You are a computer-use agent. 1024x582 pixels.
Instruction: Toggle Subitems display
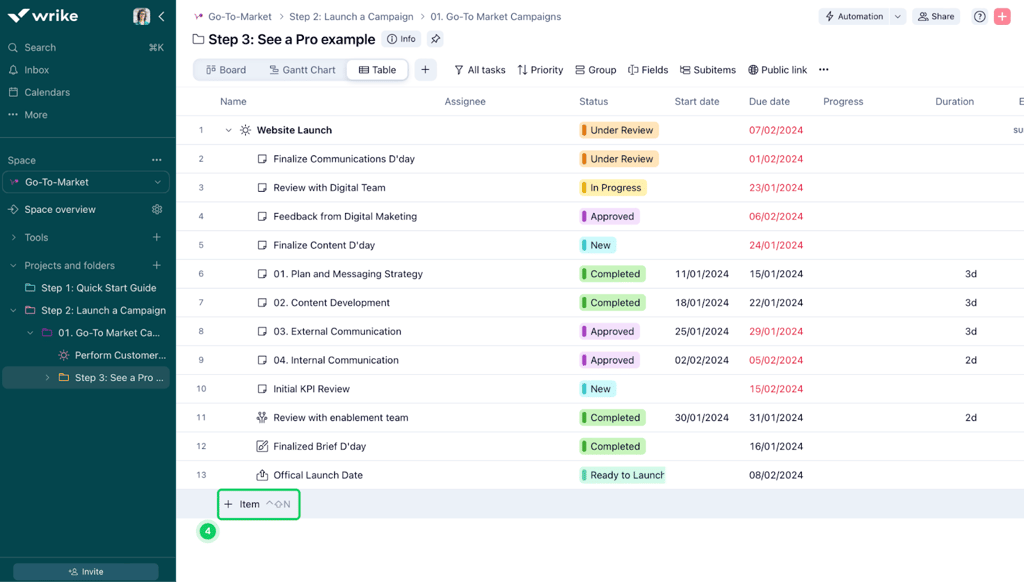click(x=707, y=70)
